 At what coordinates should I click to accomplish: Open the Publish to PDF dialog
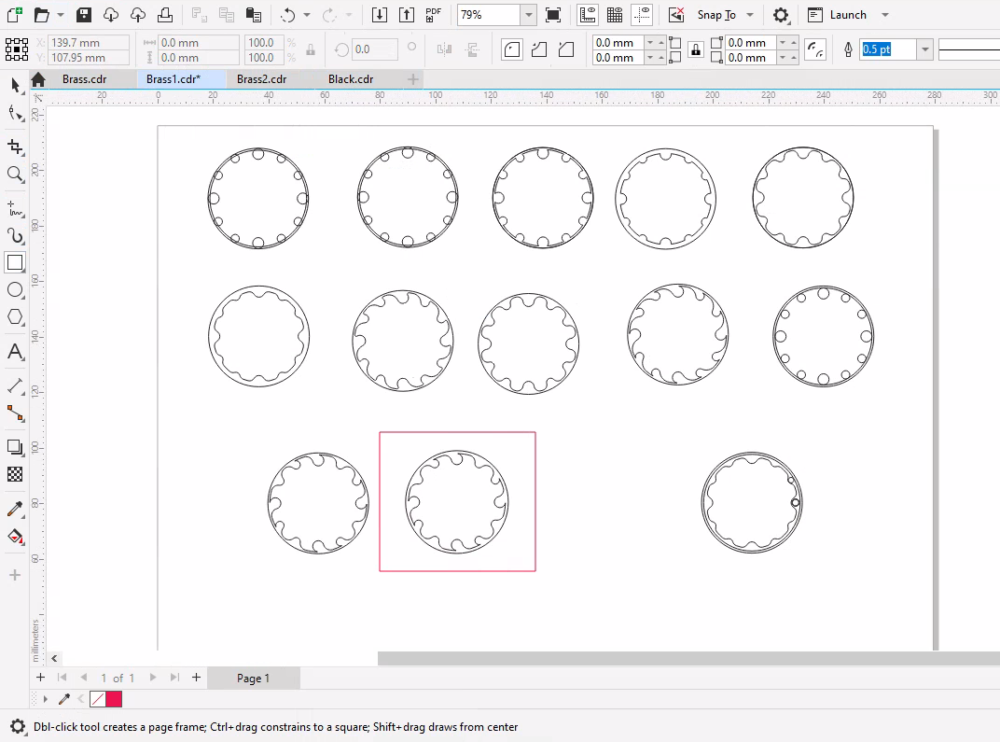pyautogui.click(x=433, y=14)
